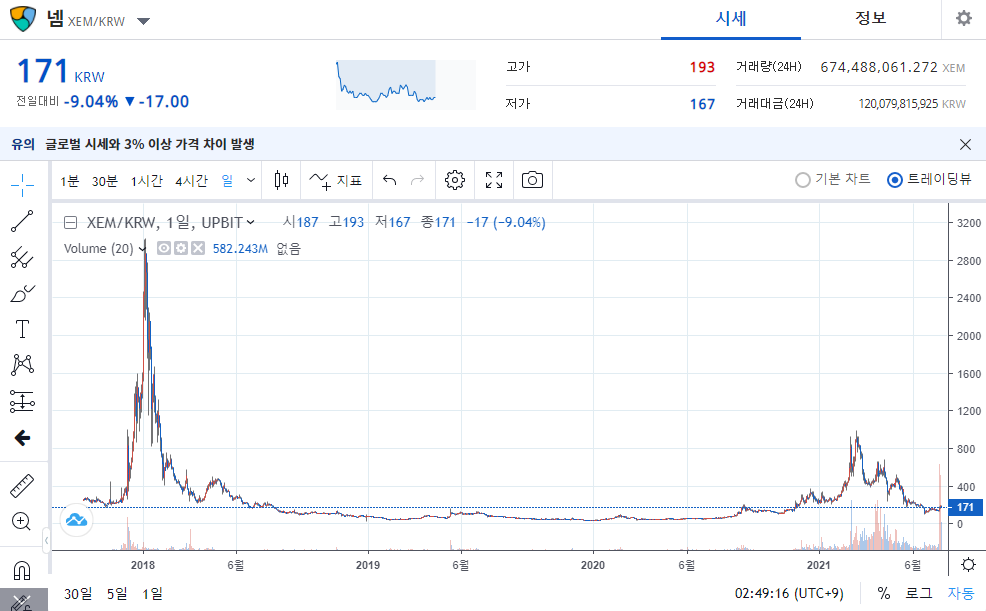
Task: Switch to the 정보 tab
Action: (870, 18)
